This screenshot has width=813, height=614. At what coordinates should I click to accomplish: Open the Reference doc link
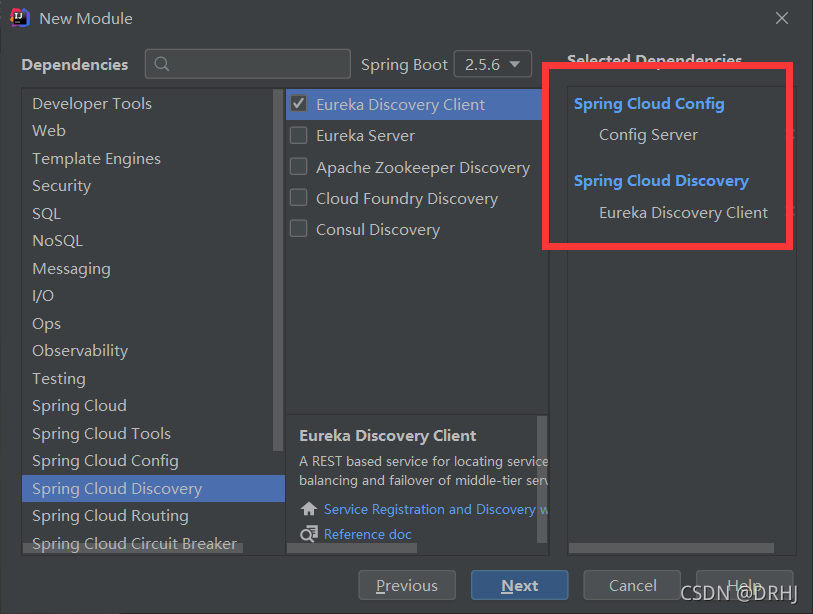[368, 534]
